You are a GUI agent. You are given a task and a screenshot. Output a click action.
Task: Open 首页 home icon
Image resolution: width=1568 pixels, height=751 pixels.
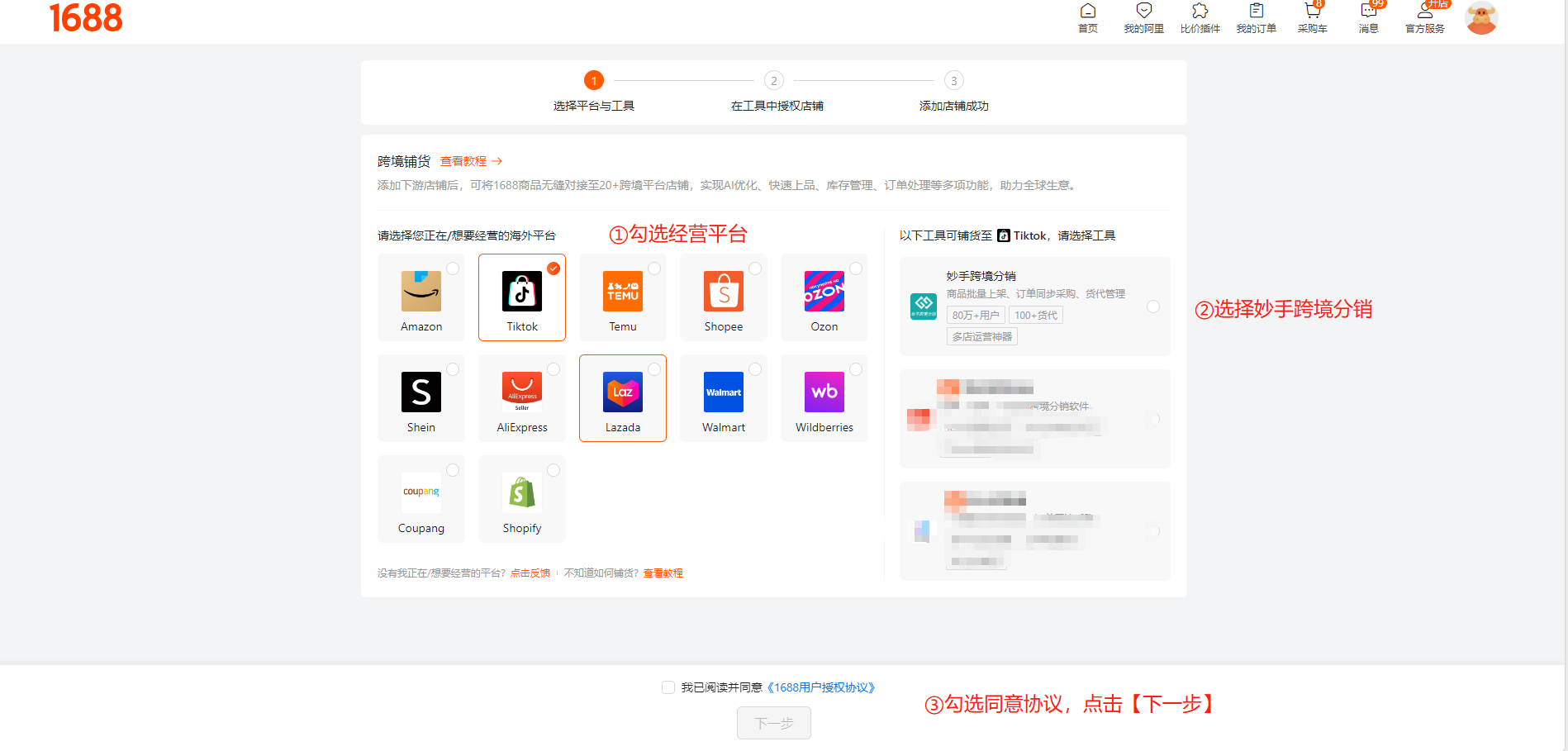1088,11
